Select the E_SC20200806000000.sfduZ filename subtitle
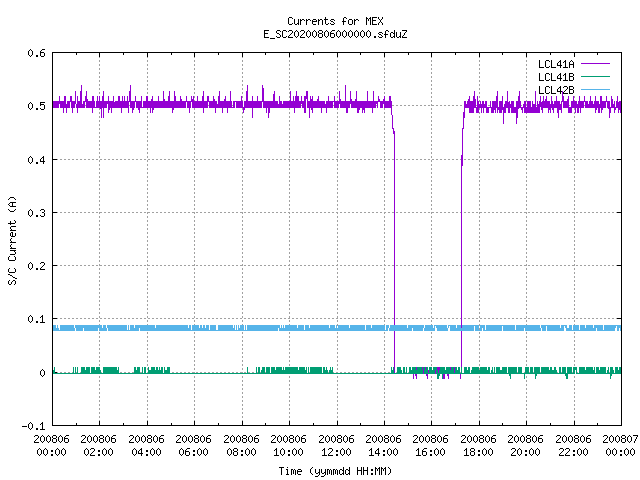 pyautogui.click(x=335, y=34)
